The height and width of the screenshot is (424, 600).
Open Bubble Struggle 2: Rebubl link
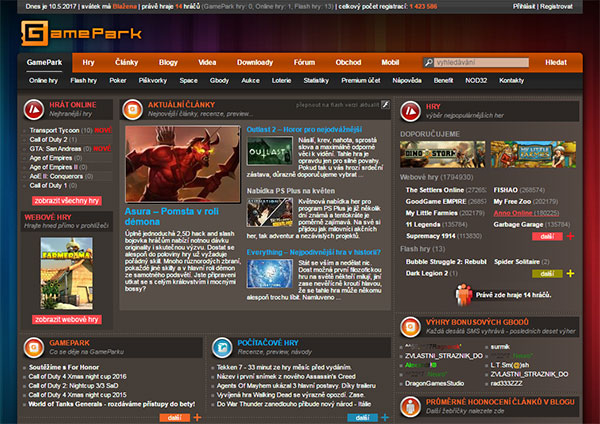tap(446, 262)
